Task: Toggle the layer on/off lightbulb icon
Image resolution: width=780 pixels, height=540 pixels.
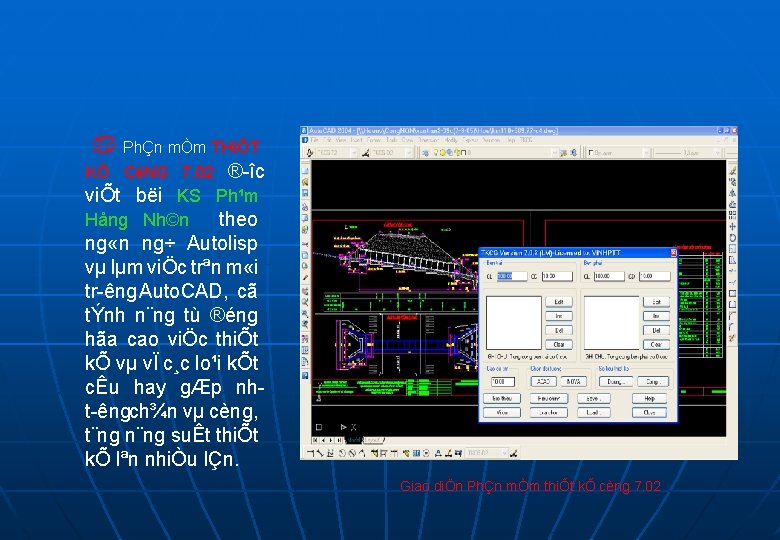Action: pyautogui.click(x=436, y=153)
